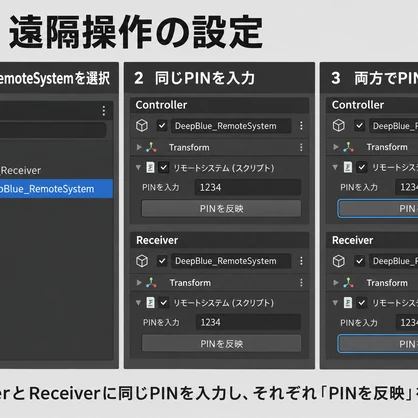Expand the Transform component in step 2 Receiver

pos(139,283)
